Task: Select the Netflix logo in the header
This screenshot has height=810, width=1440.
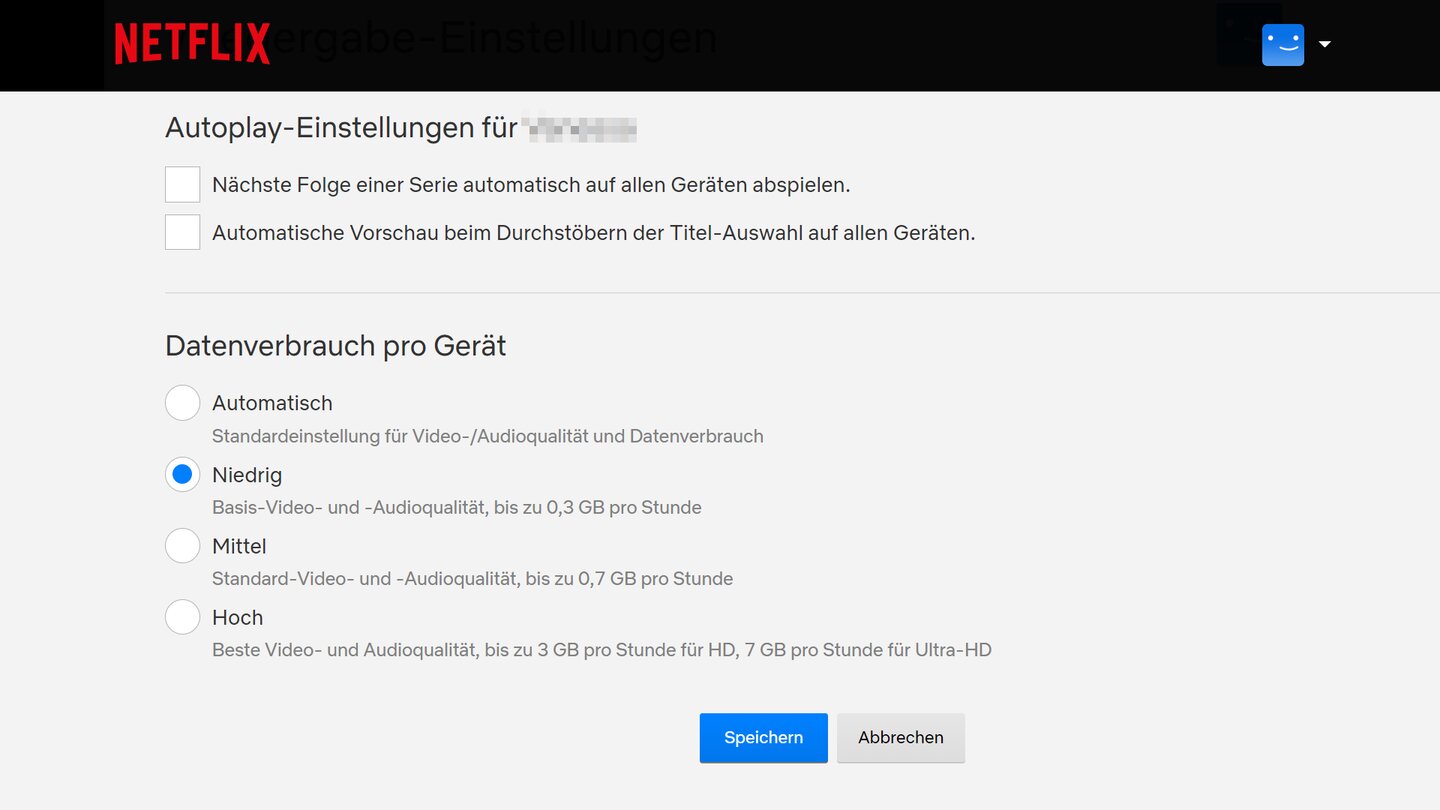Action: pyautogui.click(x=192, y=42)
